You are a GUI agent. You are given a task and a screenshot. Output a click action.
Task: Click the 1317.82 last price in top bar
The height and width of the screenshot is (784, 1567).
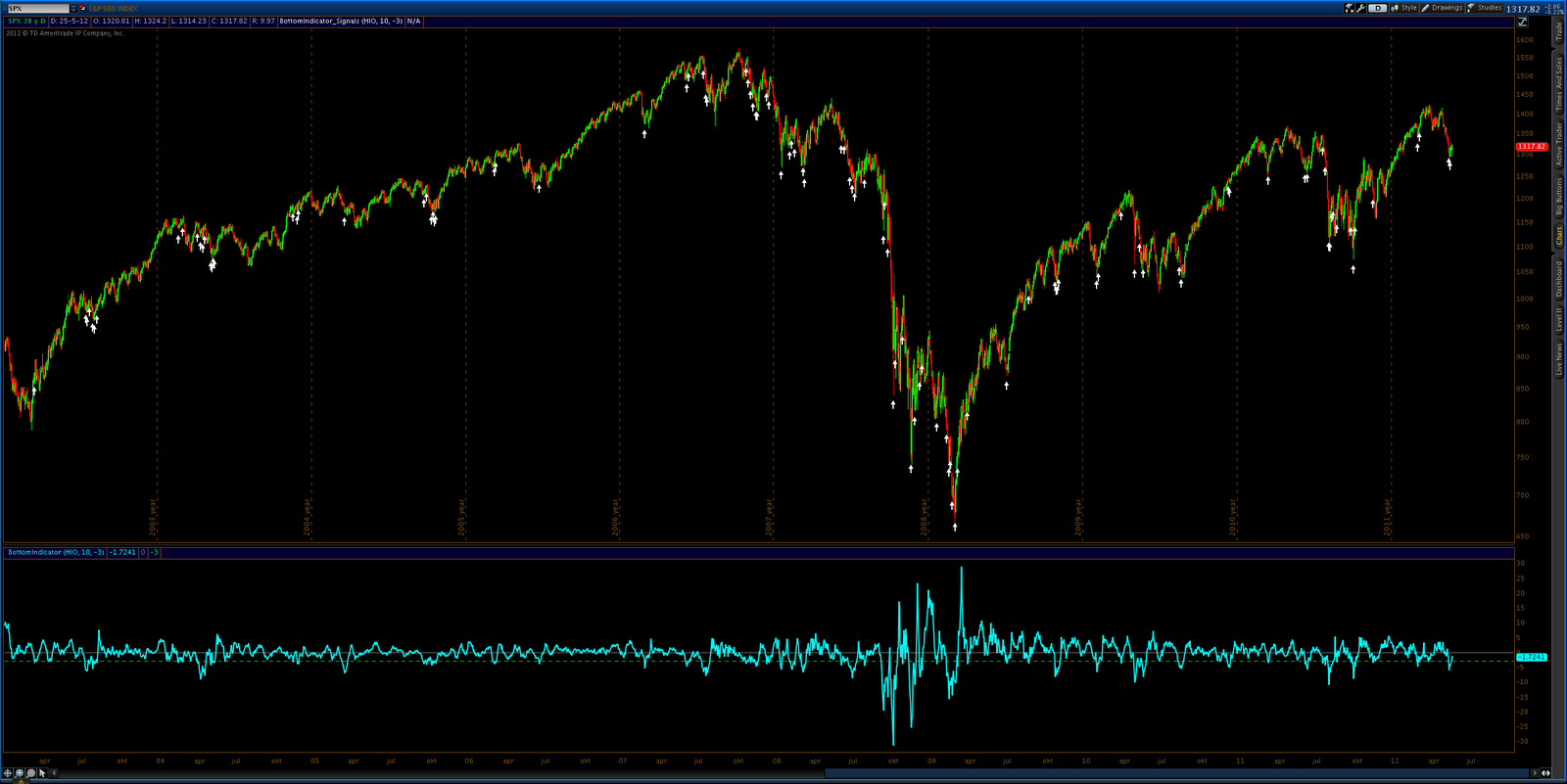1523,9
